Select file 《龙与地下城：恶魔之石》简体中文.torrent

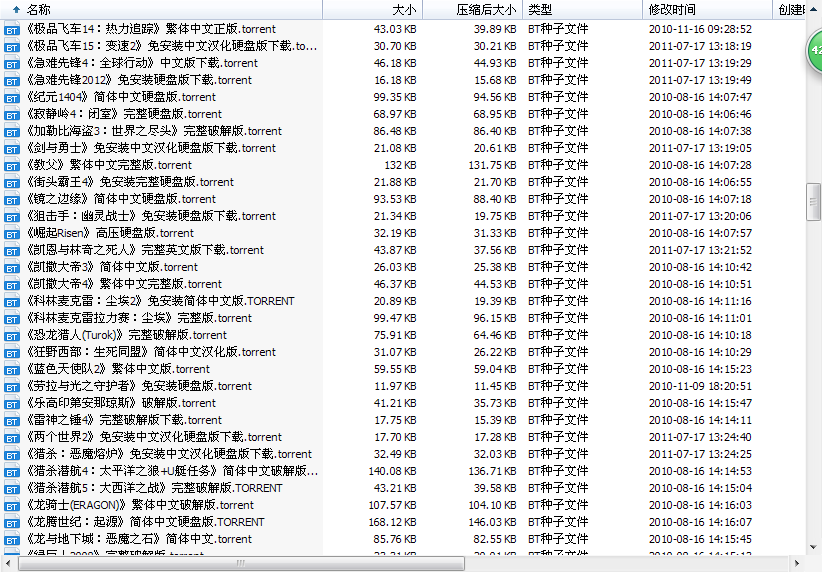(139, 539)
